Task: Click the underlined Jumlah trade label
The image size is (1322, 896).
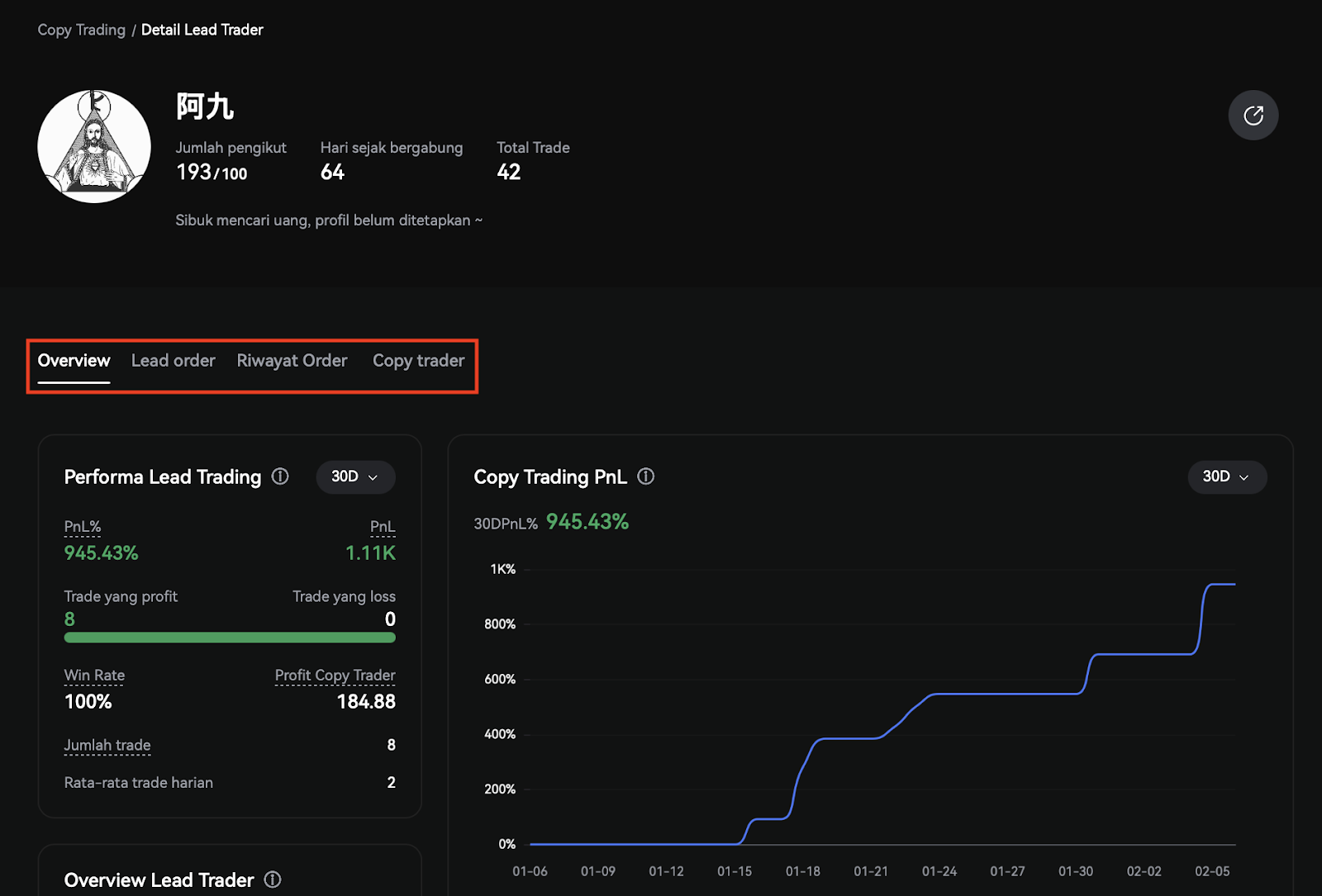Action: pyautogui.click(x=107, y=745)
